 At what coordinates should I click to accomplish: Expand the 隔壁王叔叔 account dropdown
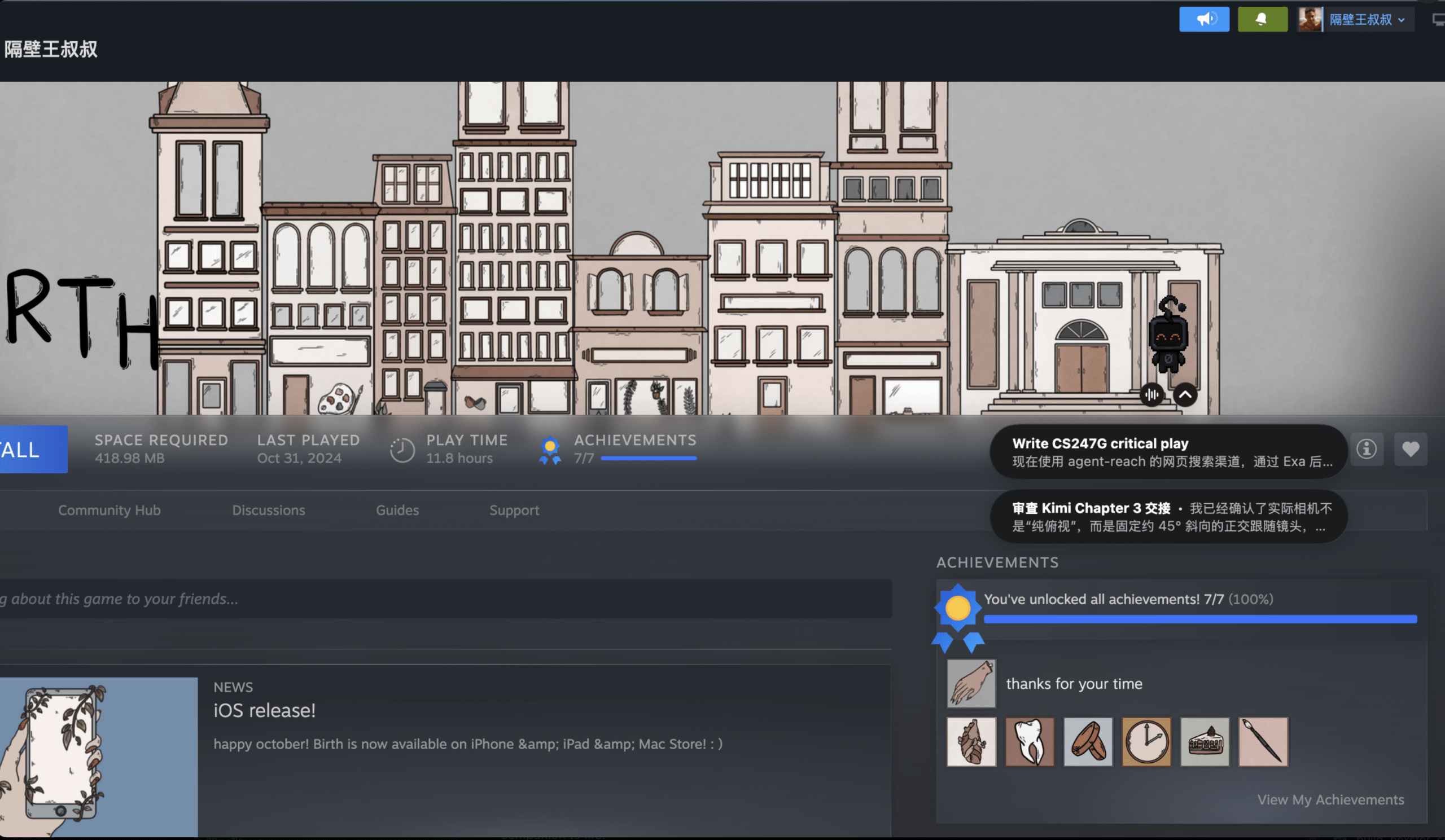click(1367, 20)
